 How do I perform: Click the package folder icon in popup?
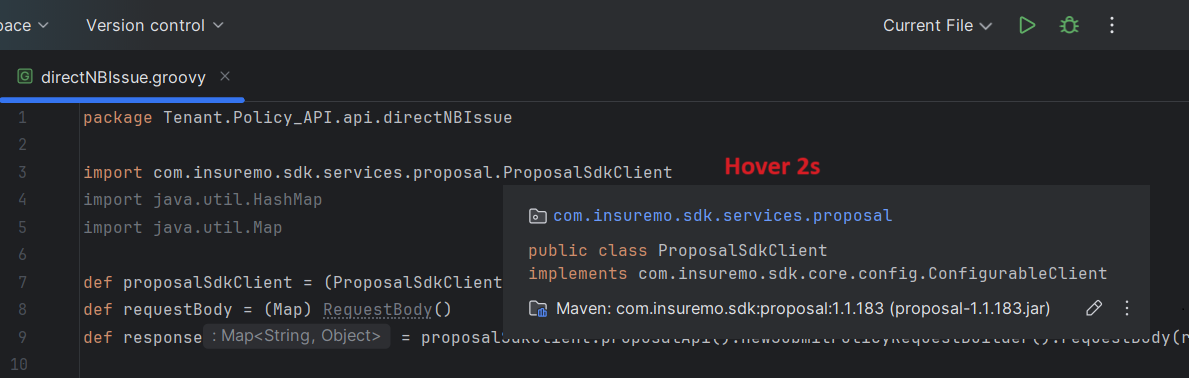coord(538,216)
